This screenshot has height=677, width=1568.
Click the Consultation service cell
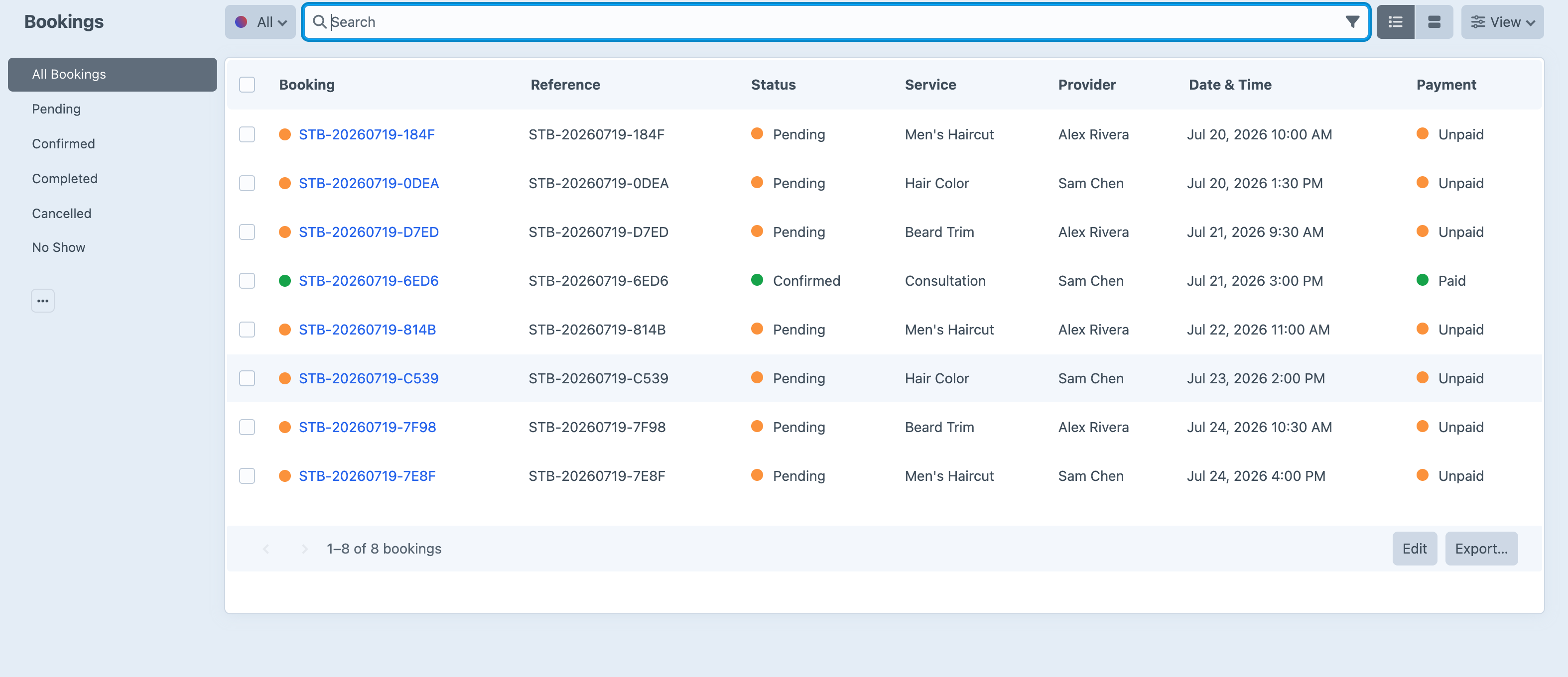945,280
